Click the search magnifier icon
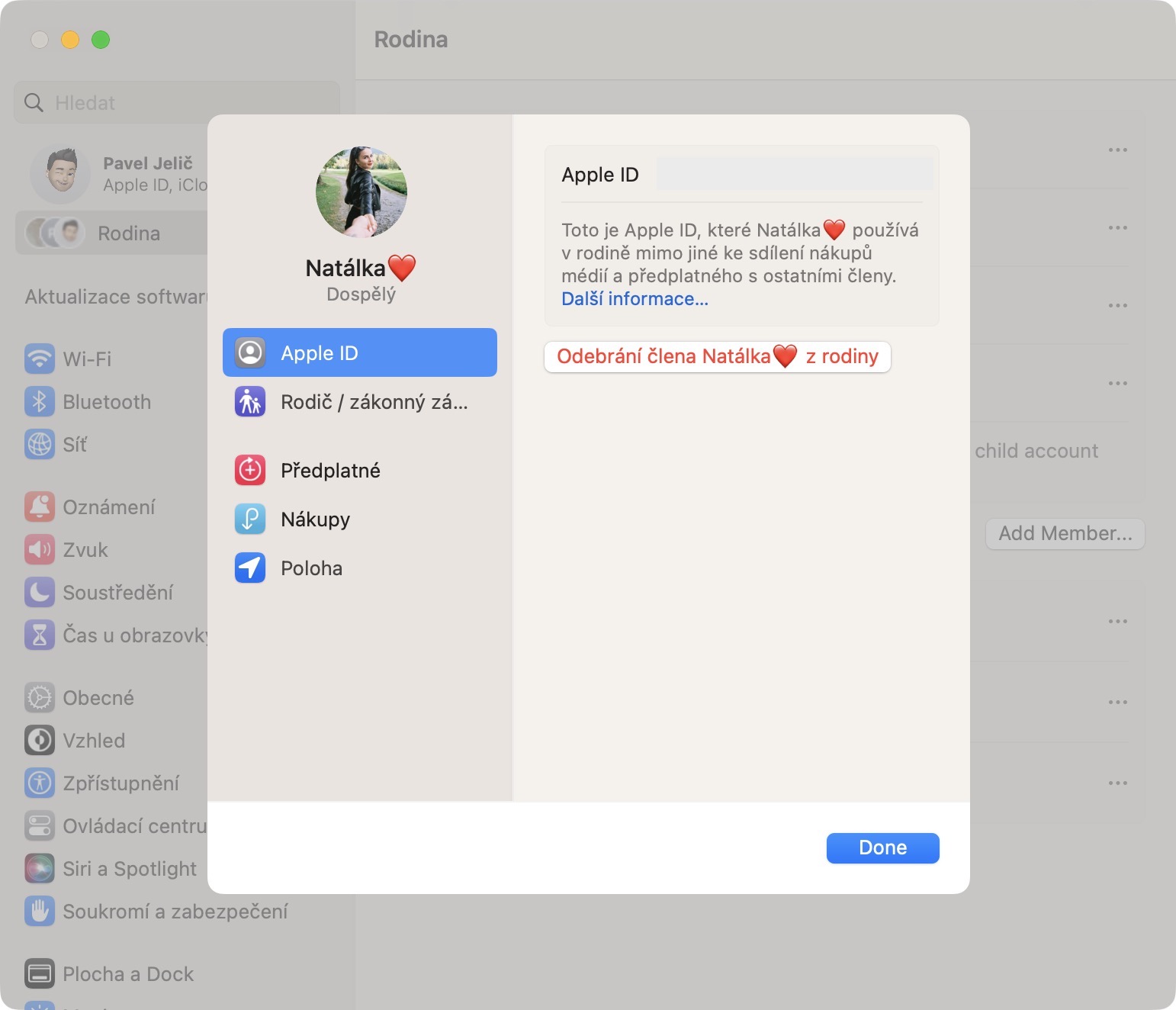 tap(34, 103)
